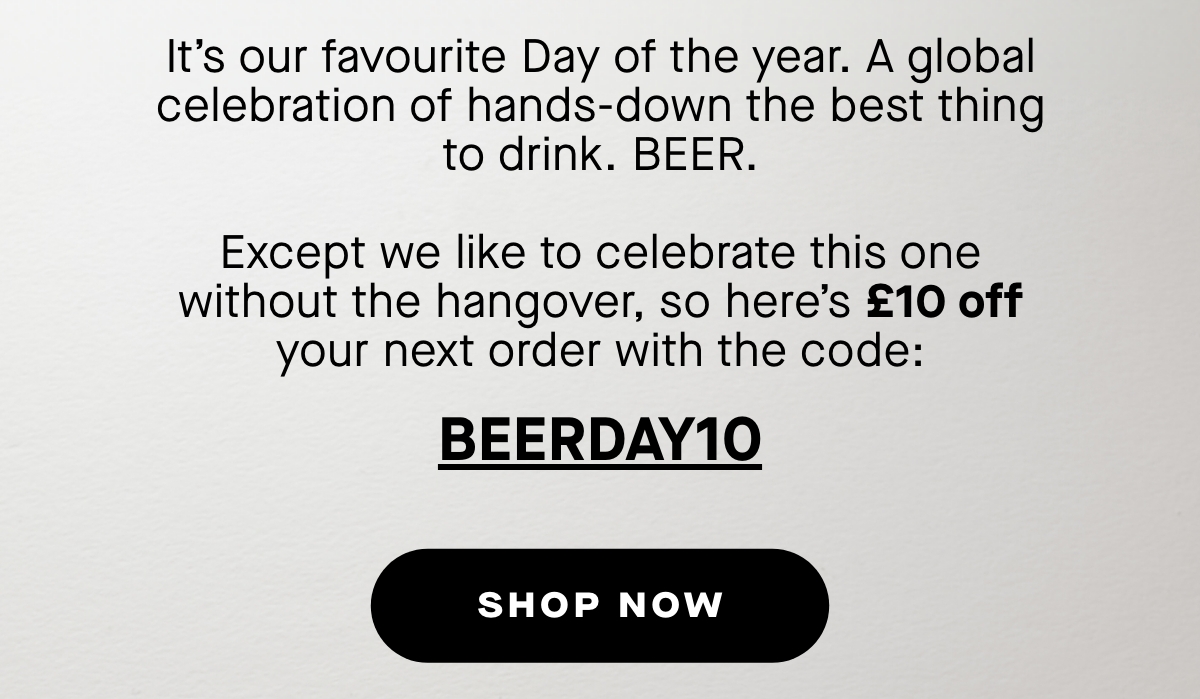The width and height of the screenshot is (1200, 699).
Task: Click the SHOP NOW button
Action: tap(600, 605)
